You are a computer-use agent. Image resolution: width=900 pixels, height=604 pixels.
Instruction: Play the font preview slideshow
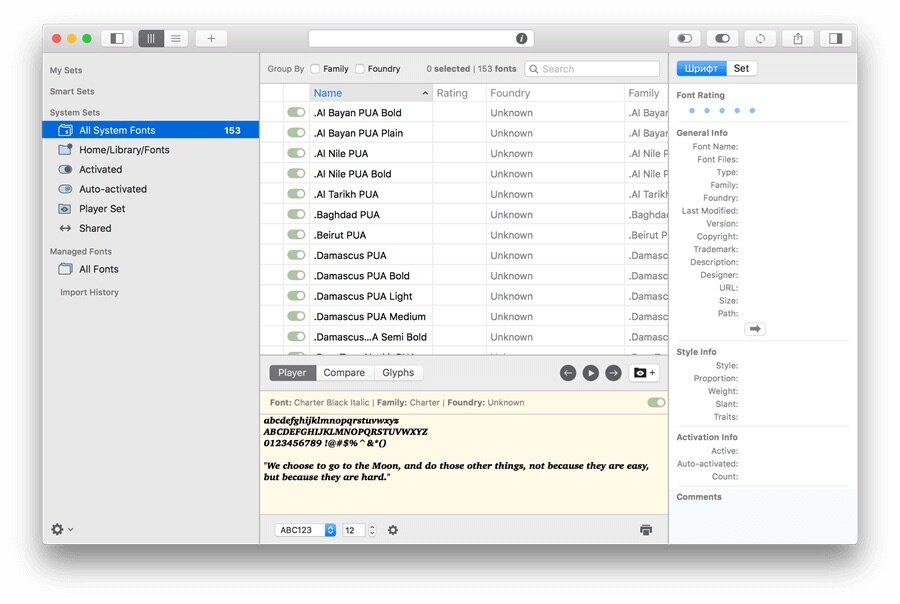[x=591, y=373]
